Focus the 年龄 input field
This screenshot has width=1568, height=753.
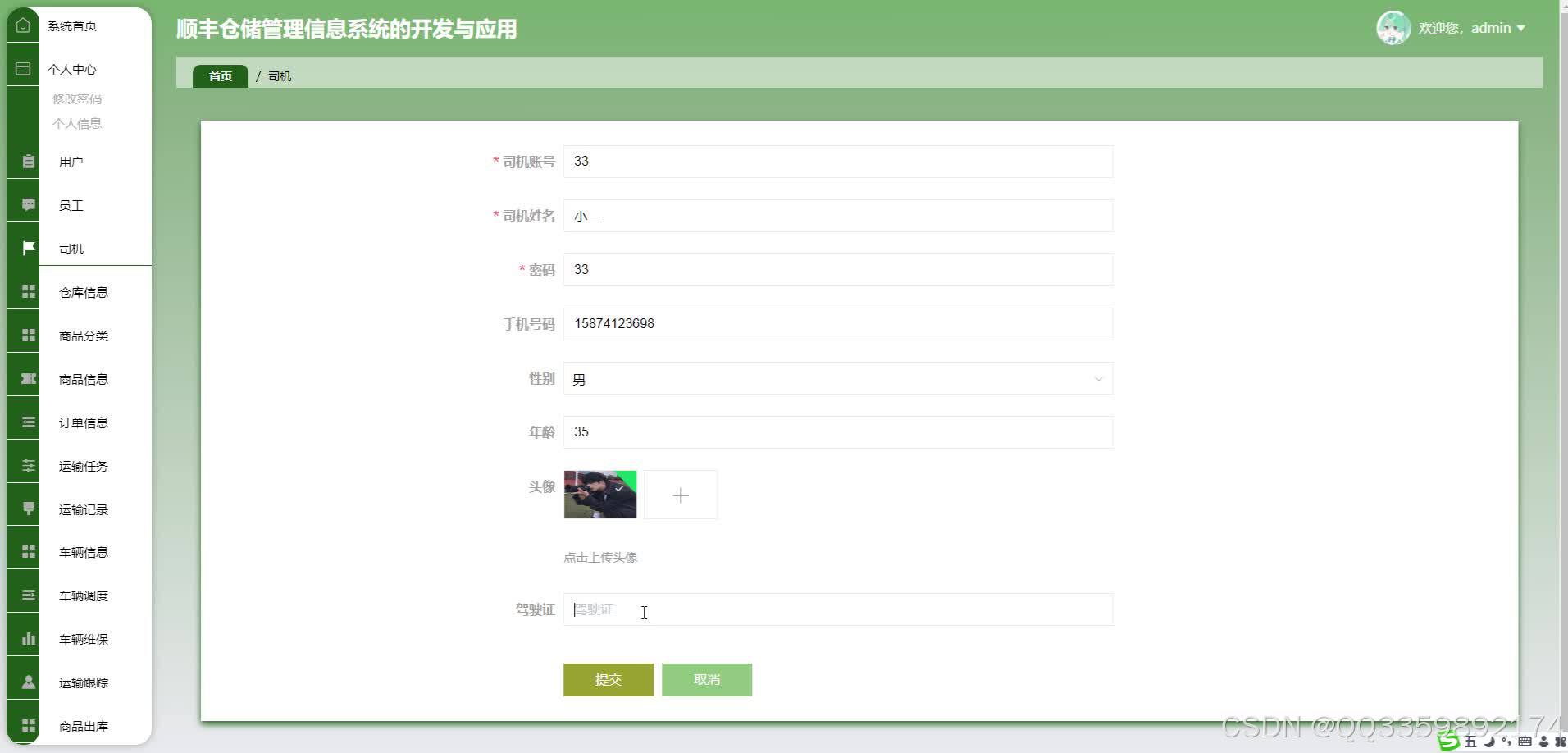click(x=838, y=432)
